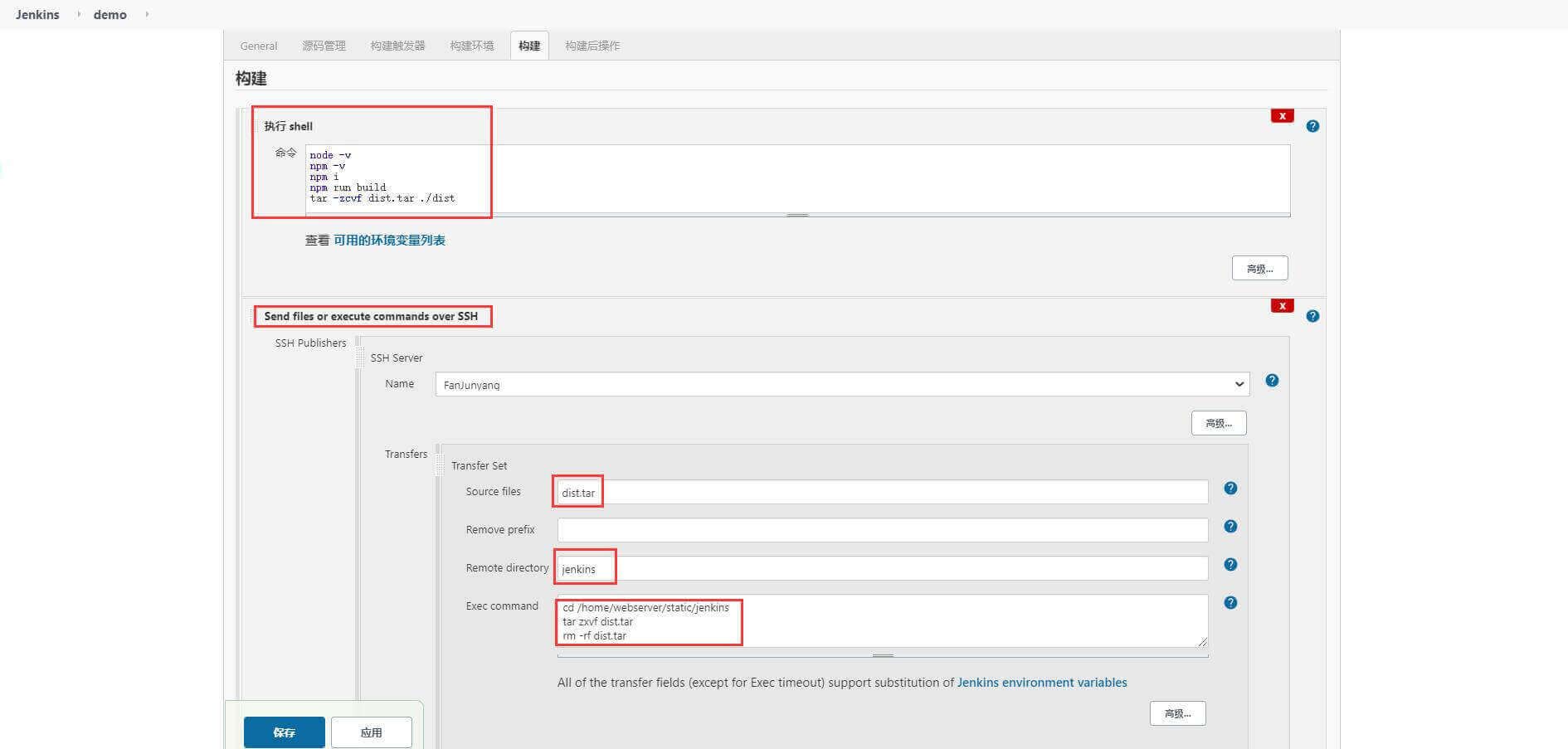Grab the shell command box resize bar
The height and width of the screenshot is (749, 1568).
click(797, 215)
